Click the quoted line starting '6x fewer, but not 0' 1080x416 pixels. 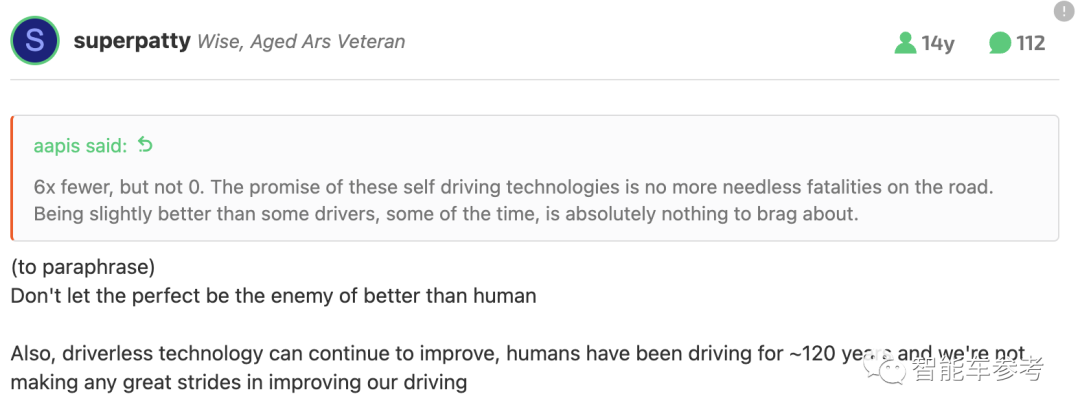coord(513,187)
